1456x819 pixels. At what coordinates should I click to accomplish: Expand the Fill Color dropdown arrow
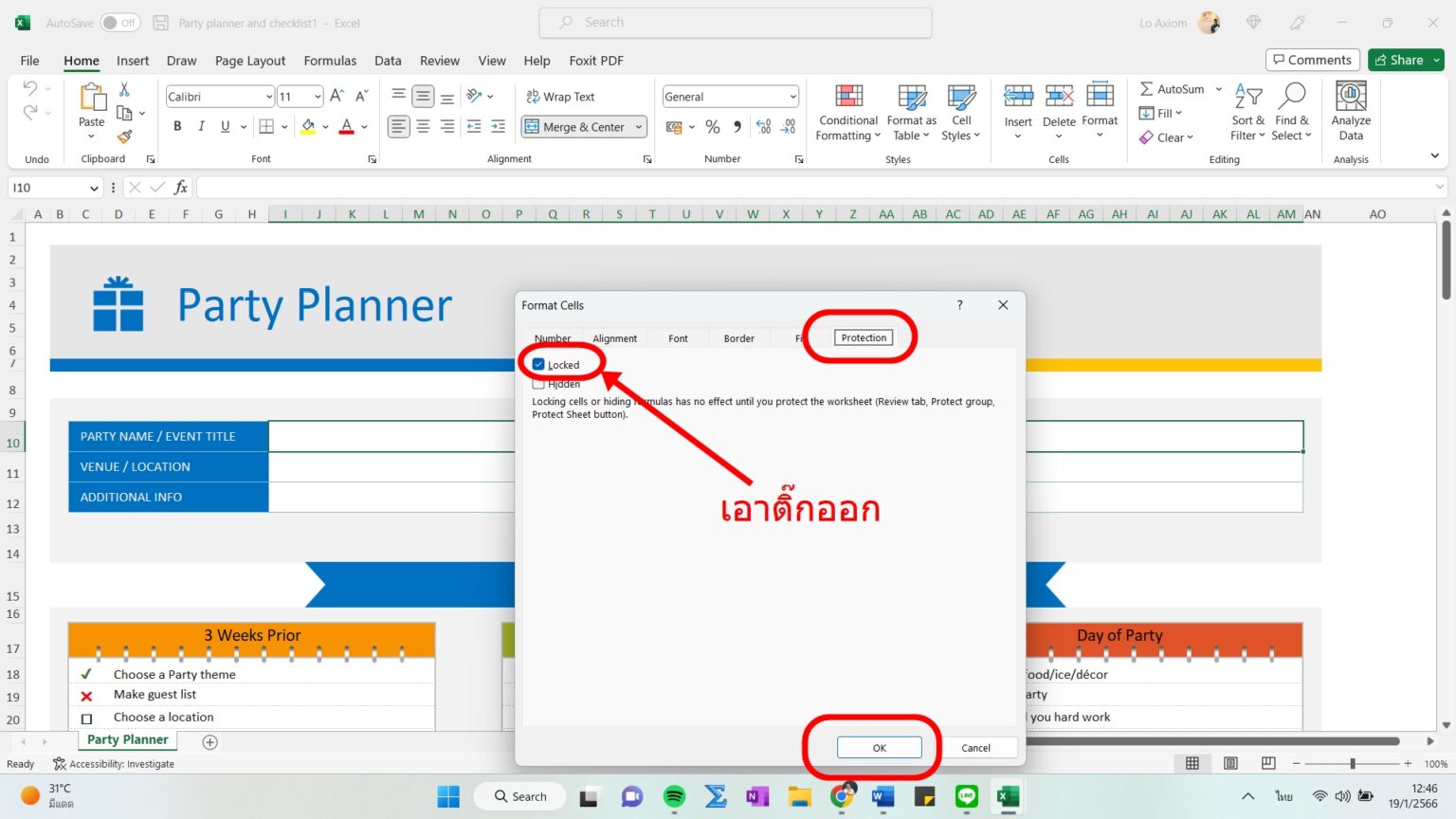coord(325,126)
